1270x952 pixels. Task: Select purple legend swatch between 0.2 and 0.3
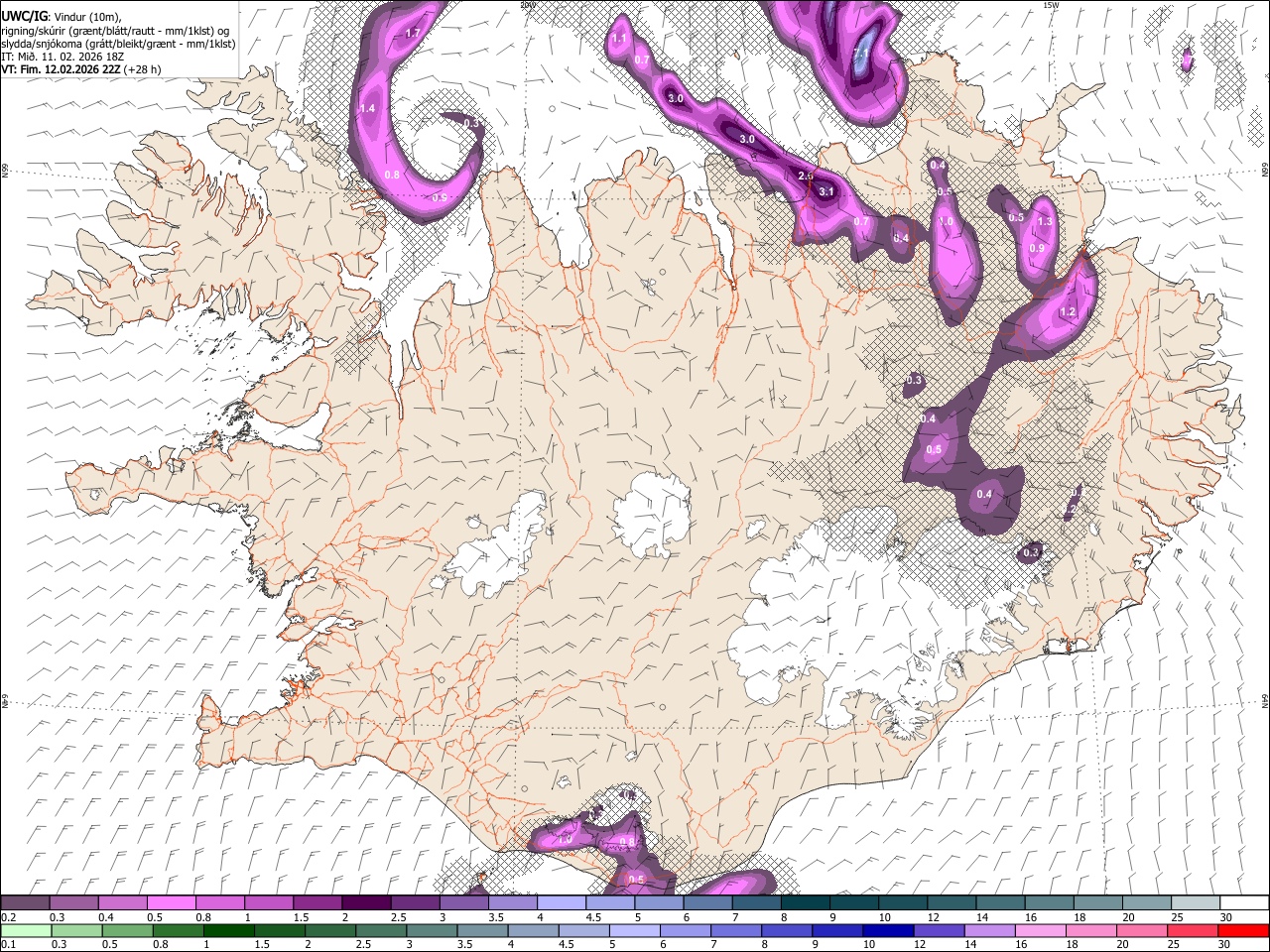point(25,902)
